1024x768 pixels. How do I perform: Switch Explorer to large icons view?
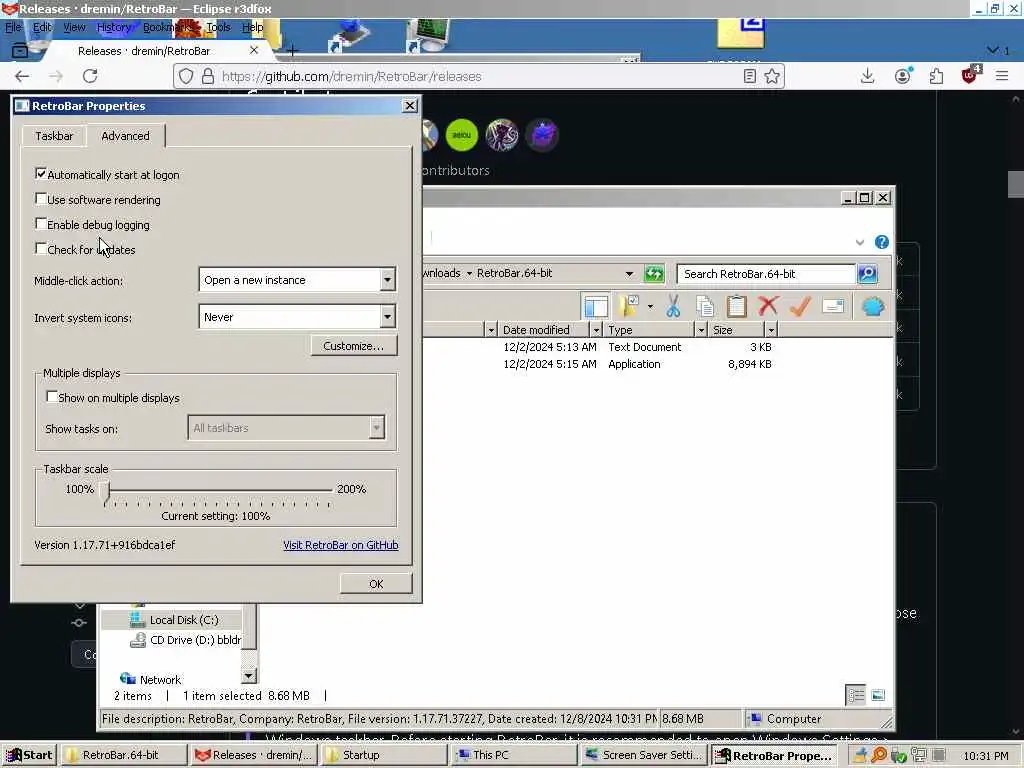pyautogui.click(x=878, y=695)
